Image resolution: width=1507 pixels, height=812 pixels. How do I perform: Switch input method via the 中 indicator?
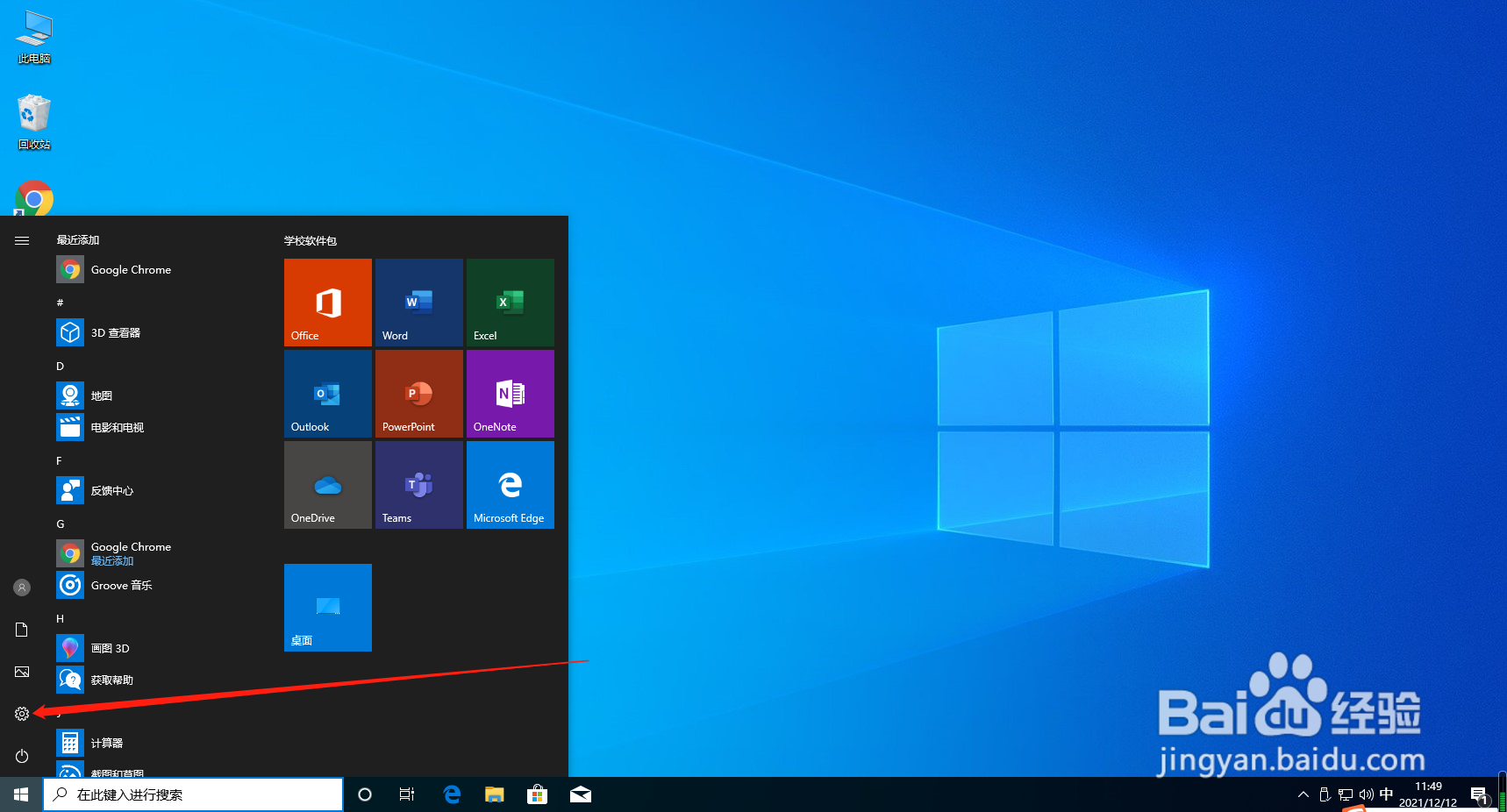(1386, 794)
